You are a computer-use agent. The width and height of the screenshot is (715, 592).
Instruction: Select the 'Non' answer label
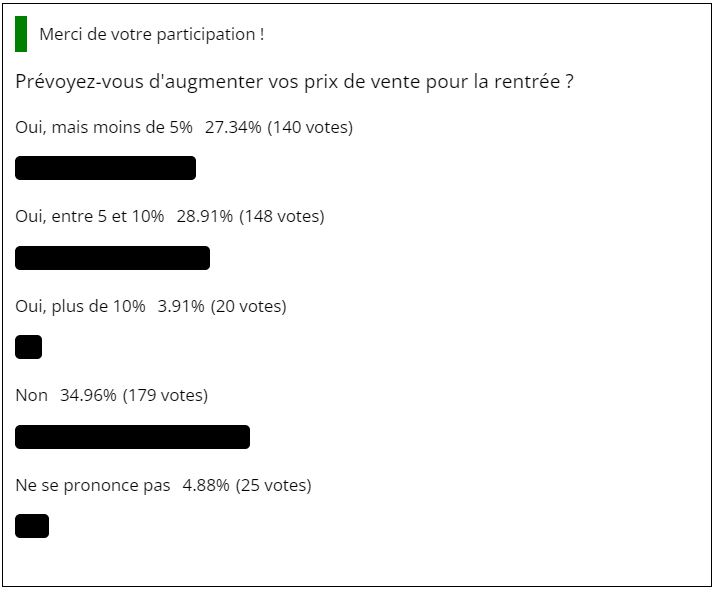coord(31,395)
